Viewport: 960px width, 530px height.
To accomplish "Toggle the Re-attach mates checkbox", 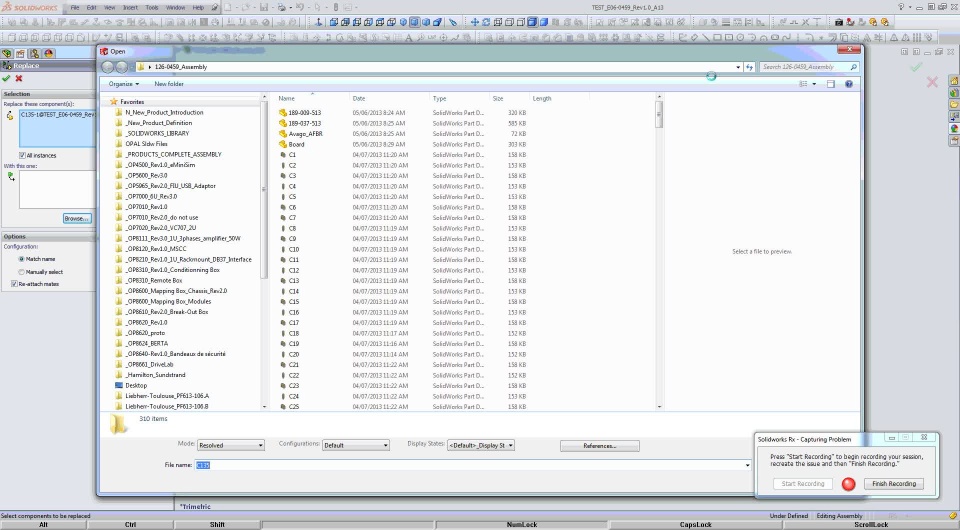I will [14, 284].
